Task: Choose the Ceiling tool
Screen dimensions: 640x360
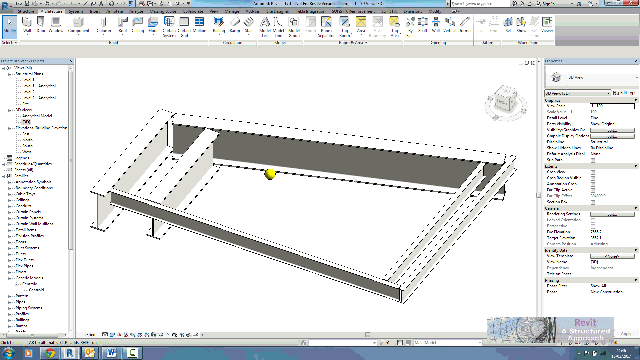Action: point(138,25)
